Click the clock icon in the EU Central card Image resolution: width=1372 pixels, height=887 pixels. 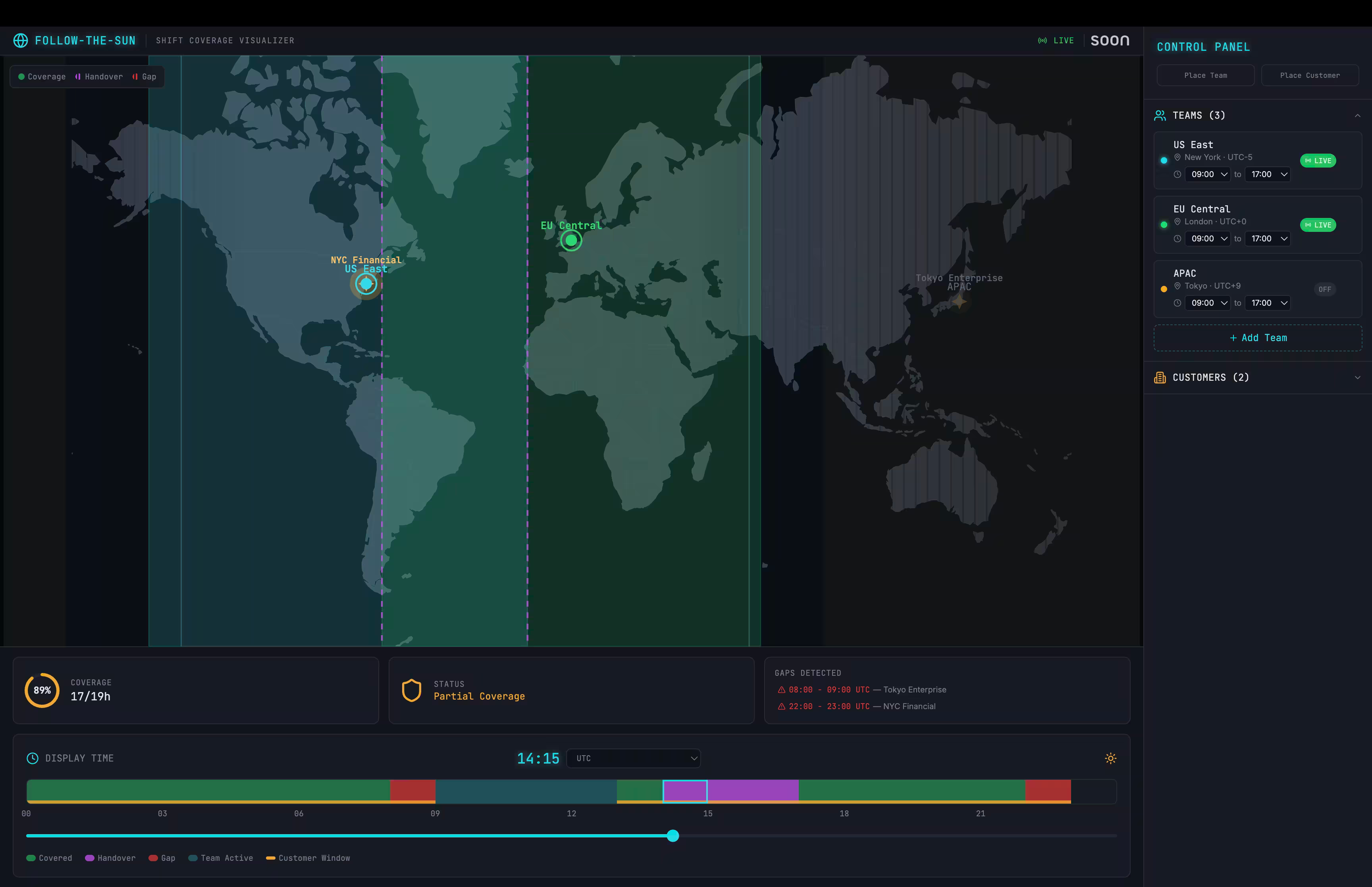1177,239
